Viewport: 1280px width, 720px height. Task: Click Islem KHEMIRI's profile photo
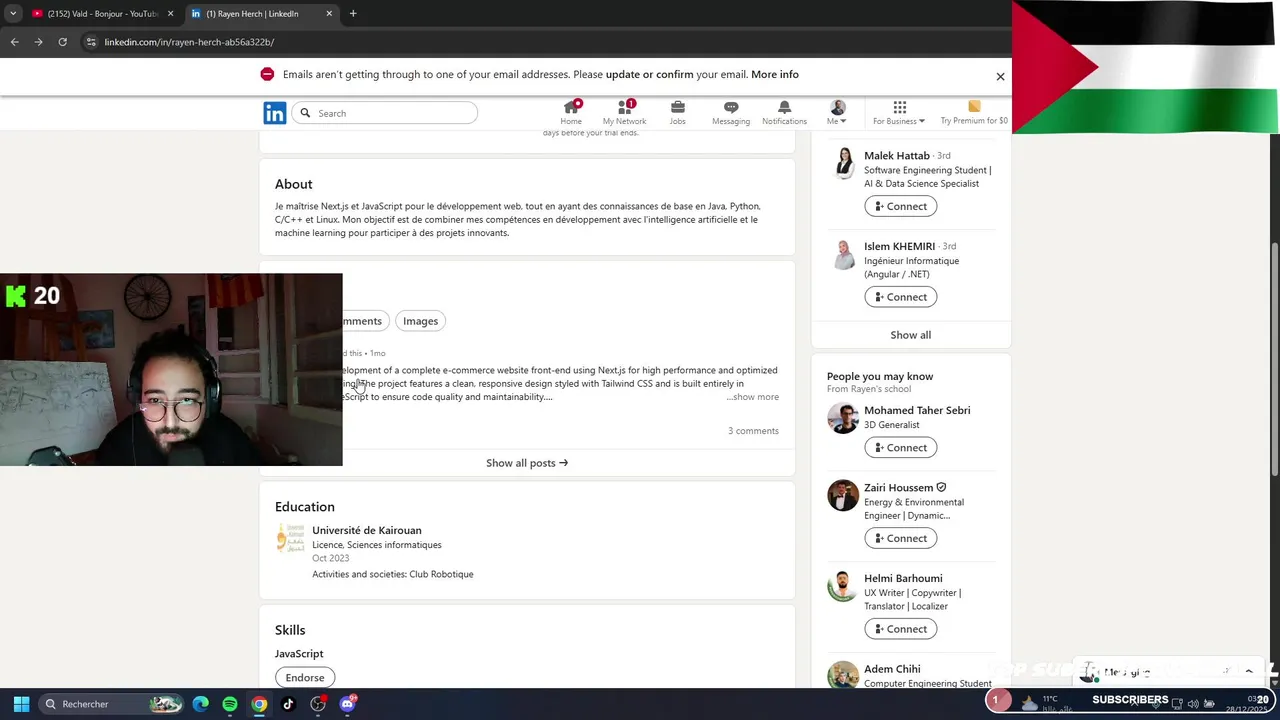tap(843, 254)
